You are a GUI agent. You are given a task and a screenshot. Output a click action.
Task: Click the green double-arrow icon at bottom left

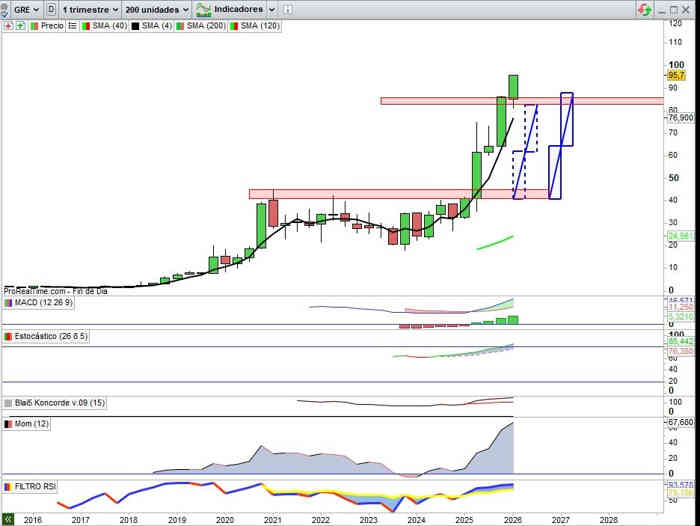coord(8,520)
